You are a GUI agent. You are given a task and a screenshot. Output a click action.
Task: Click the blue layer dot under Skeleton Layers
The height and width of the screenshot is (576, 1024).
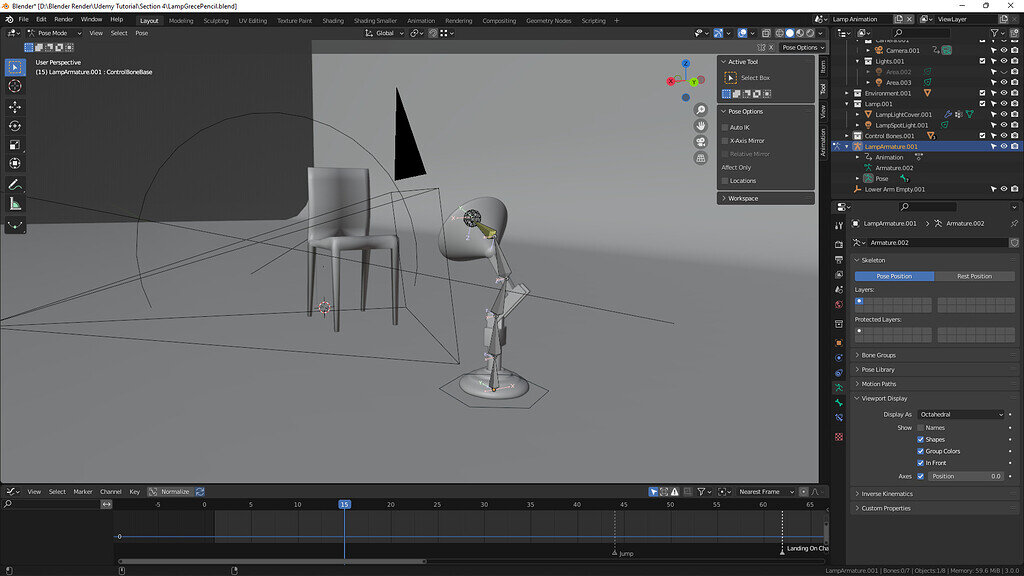coord(857,300)
